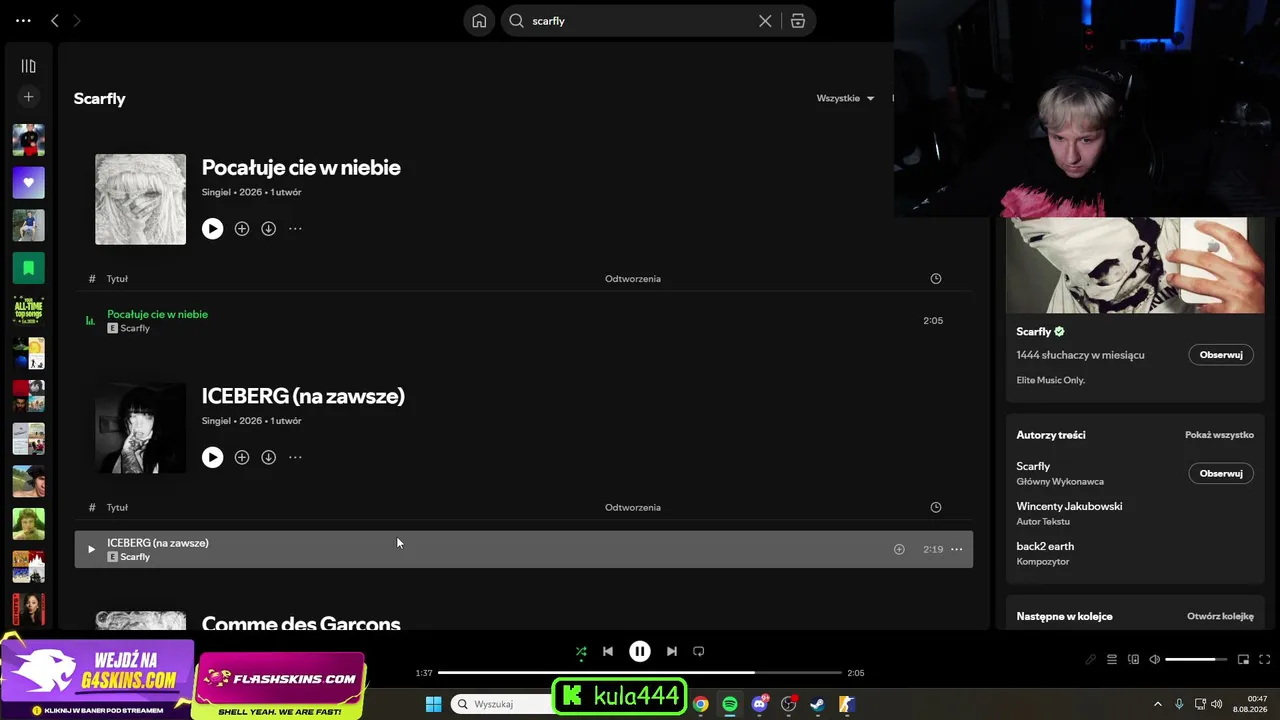This screenshot has height=720, width=1280.
Task: Open Pocałuje cie w niebie album cover
Action: [140, 199]
